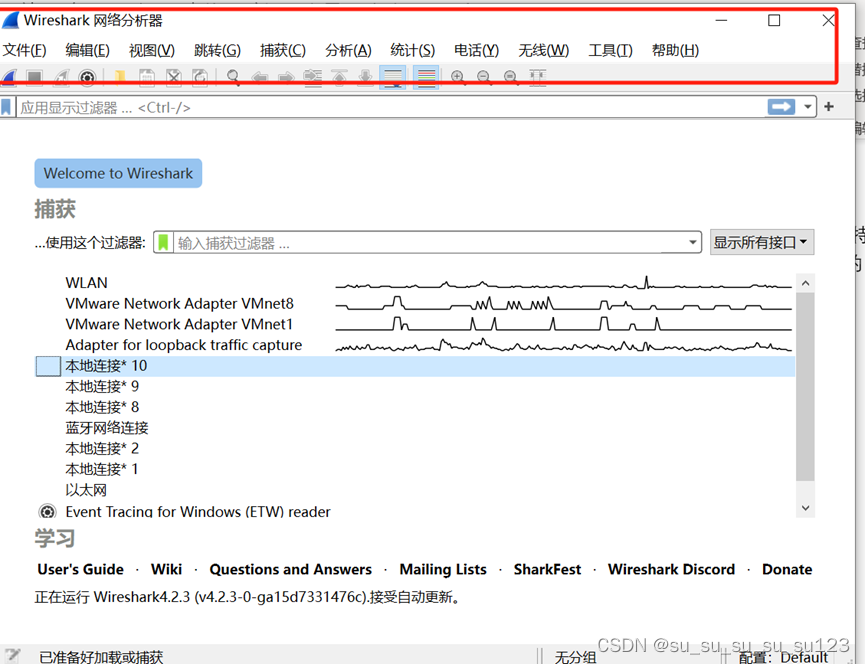Click the interface list scrollbar down arrow
Image resolution: width=865 pixels, height=664 pixels.
click(x=805, y=508)
